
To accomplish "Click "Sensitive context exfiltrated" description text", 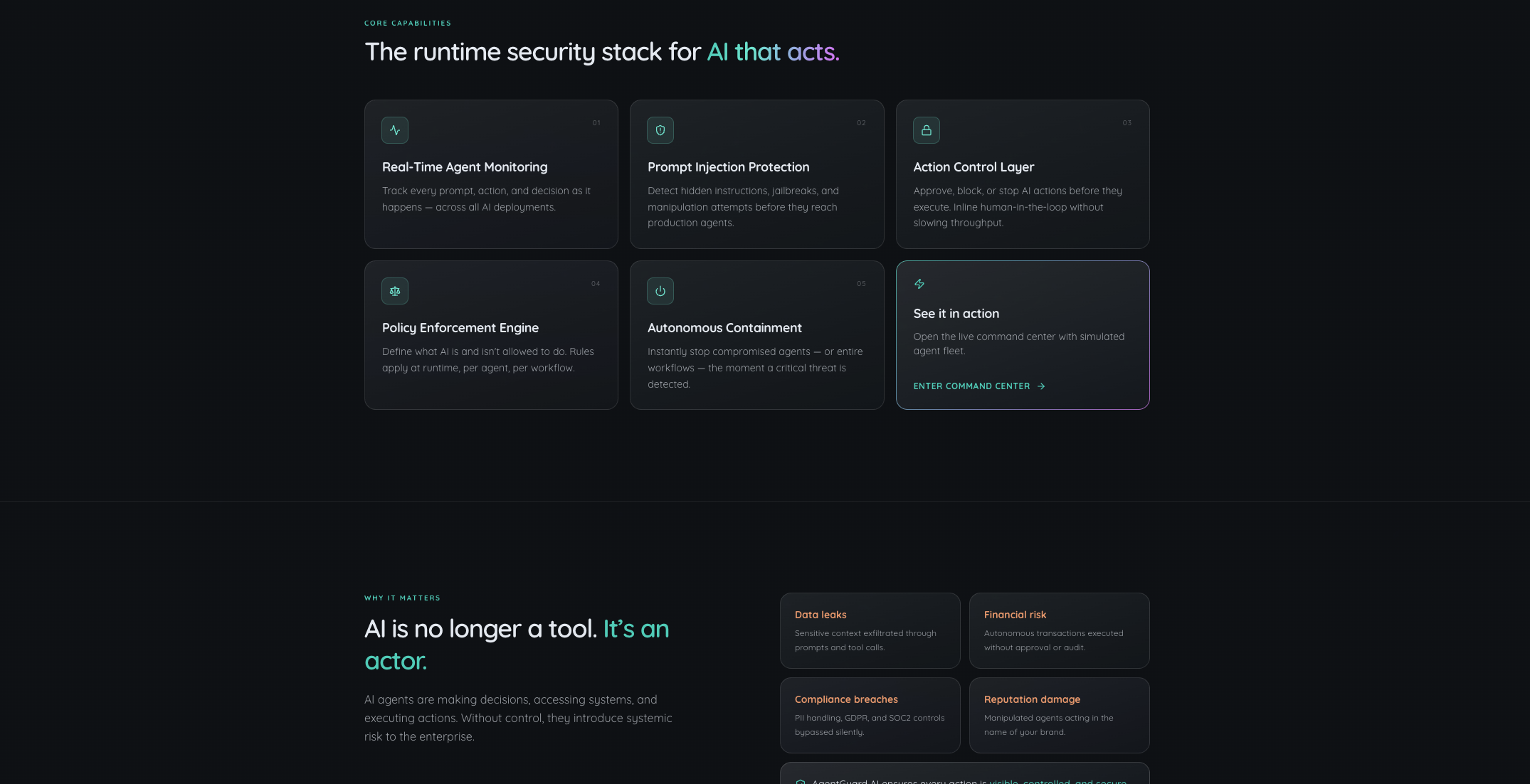I will (x=865, y=640).
